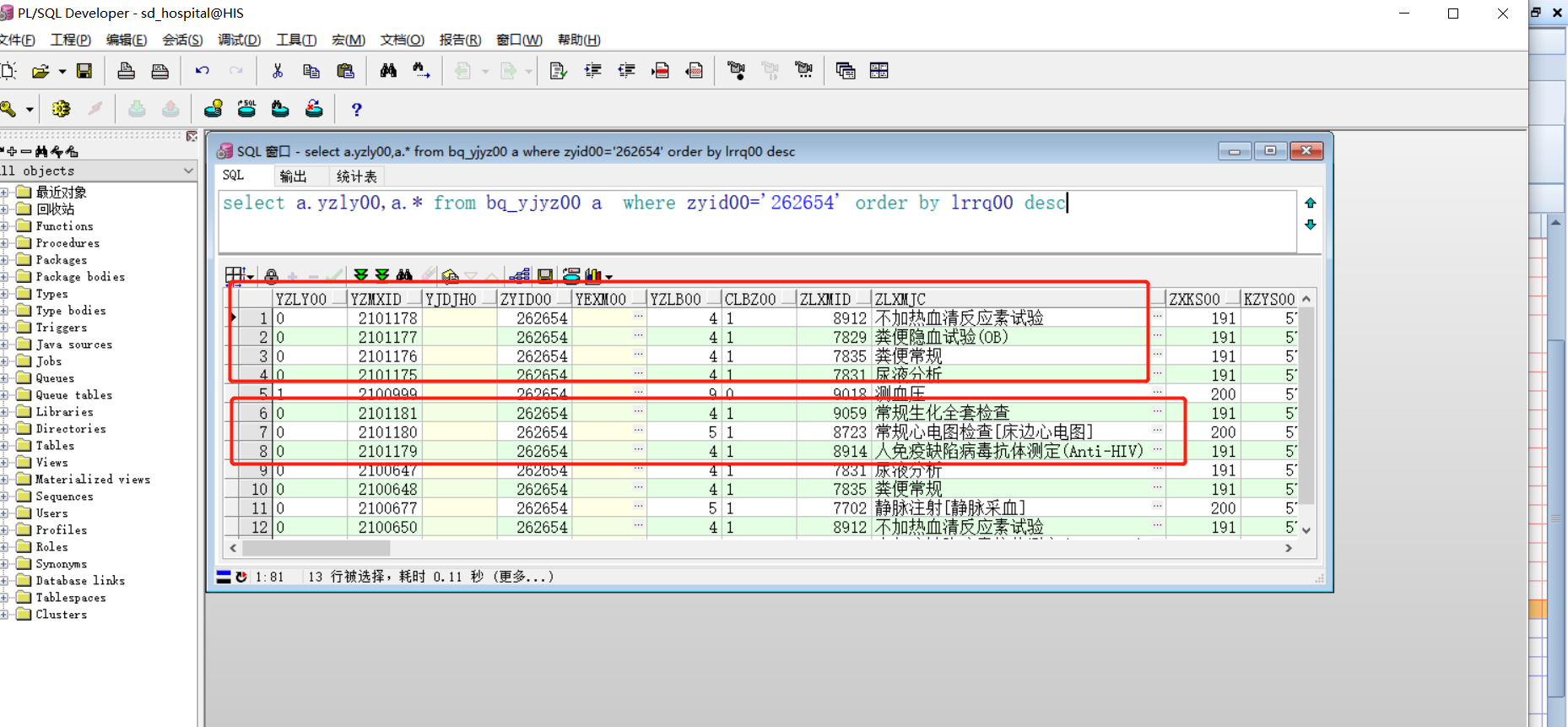The image size is (1568, 727).
Task: Click the SQL database toolbar icon
Action: tap(246, 109)
